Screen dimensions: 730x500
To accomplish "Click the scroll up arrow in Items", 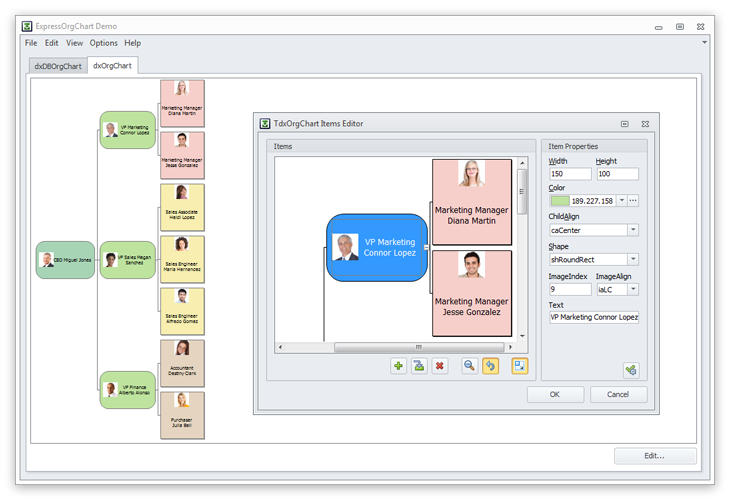I will [522, 163].
